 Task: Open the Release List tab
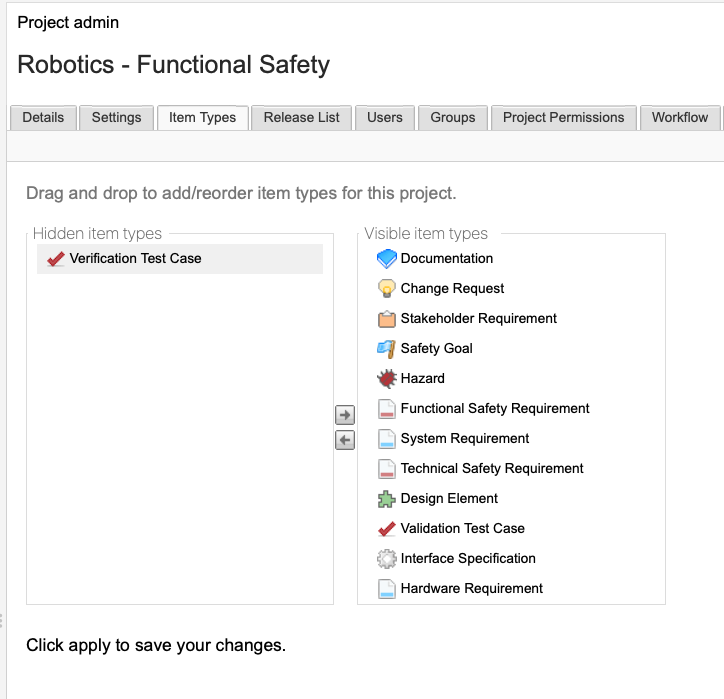pyautogui.click(x=302, y=118)
